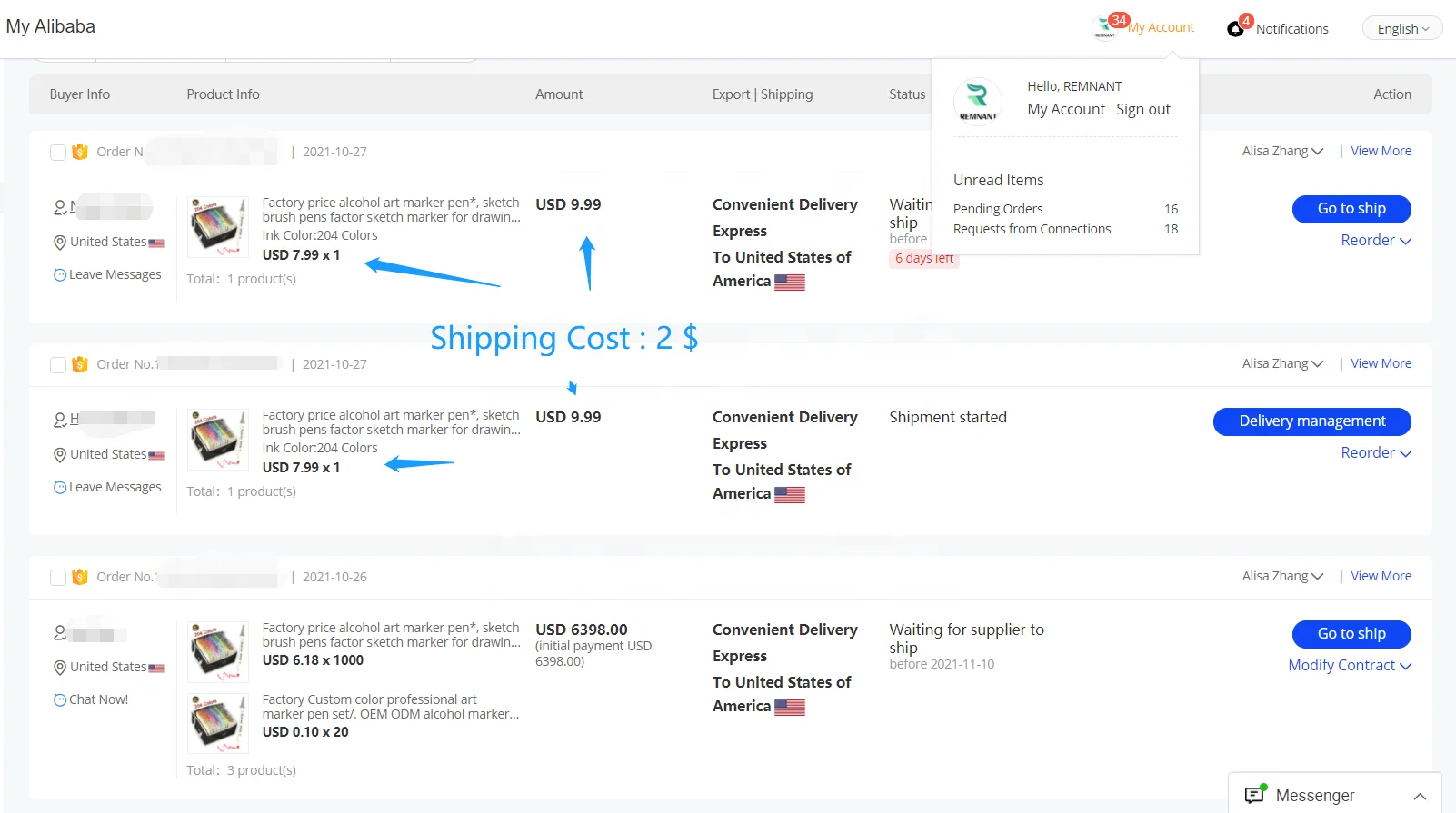Click the My Account avatar icon

(x=1104, y=28)
